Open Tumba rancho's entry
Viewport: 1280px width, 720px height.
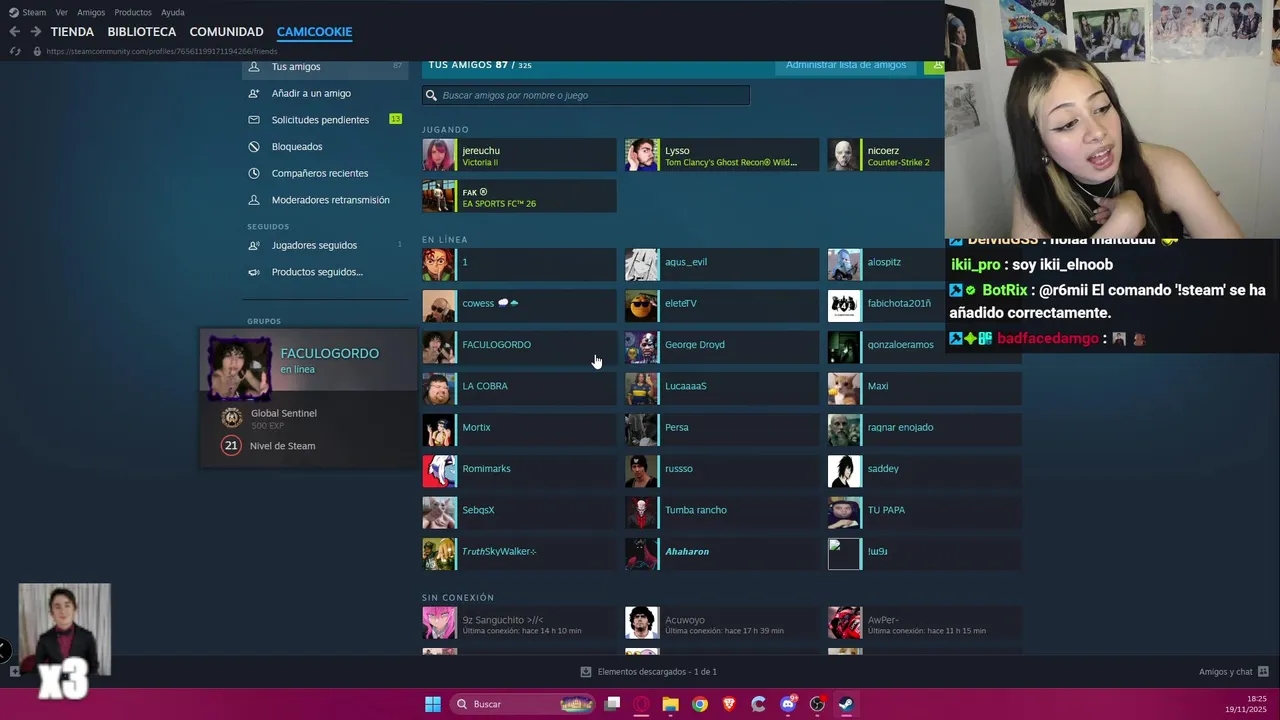(721, 513)
